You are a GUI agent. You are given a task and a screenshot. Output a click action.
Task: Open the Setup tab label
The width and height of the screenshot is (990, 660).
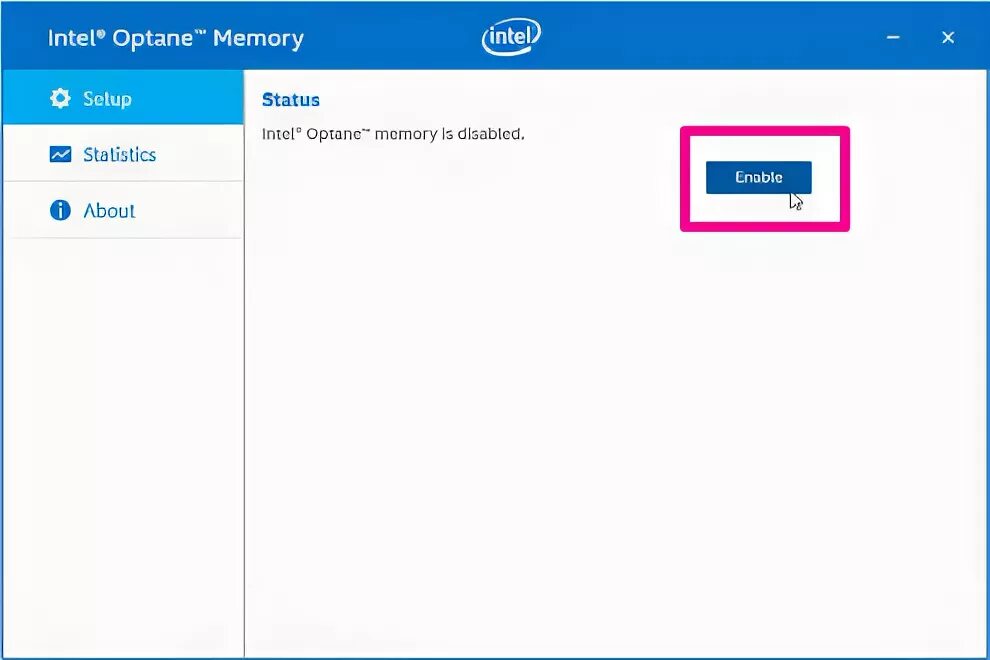[107, 98]
